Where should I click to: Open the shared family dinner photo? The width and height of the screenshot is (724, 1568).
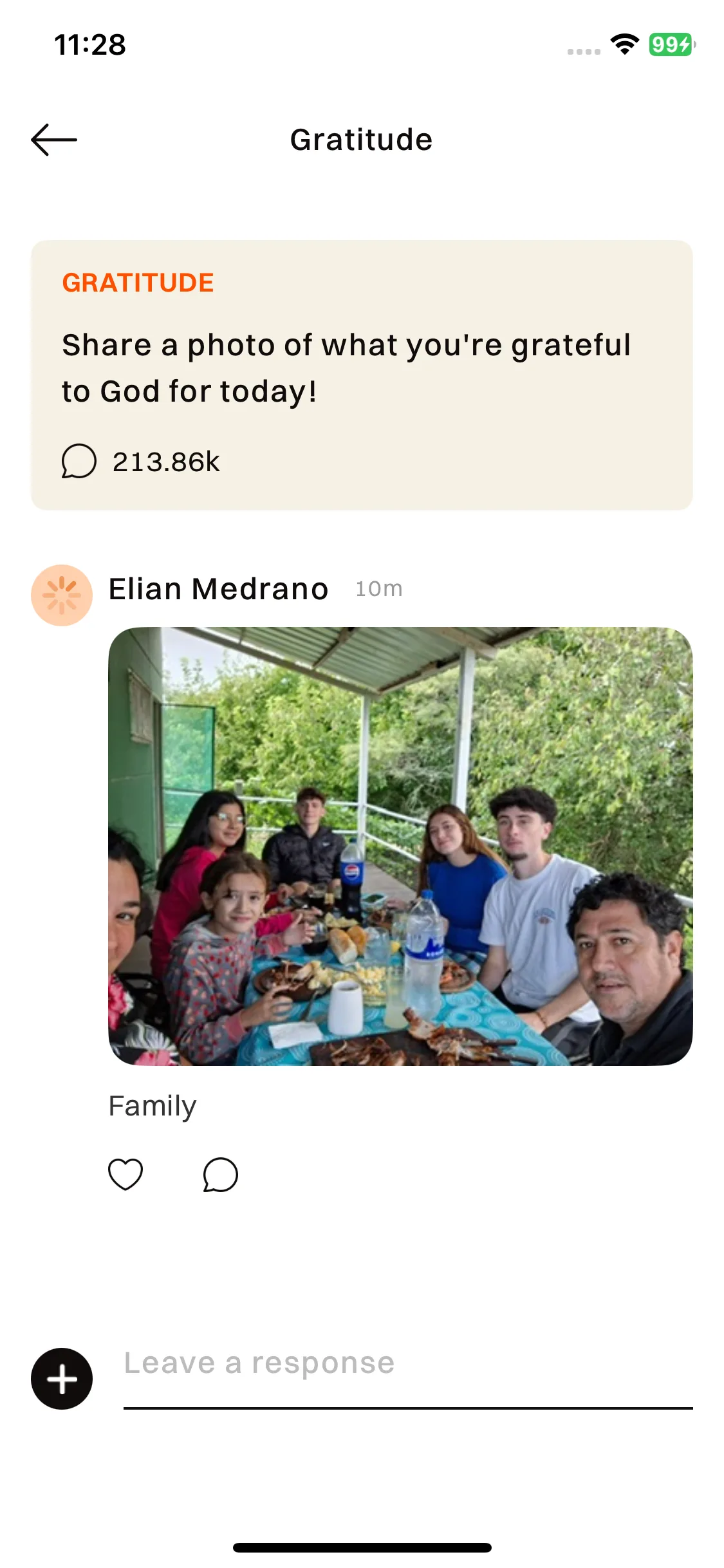click(400, 846)
